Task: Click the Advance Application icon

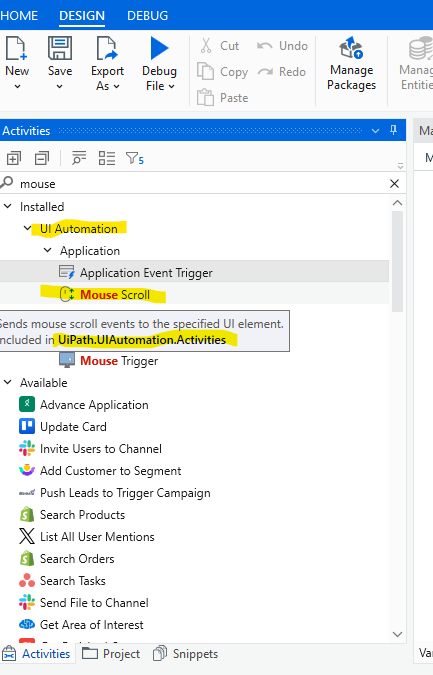Action: (27, 405)
